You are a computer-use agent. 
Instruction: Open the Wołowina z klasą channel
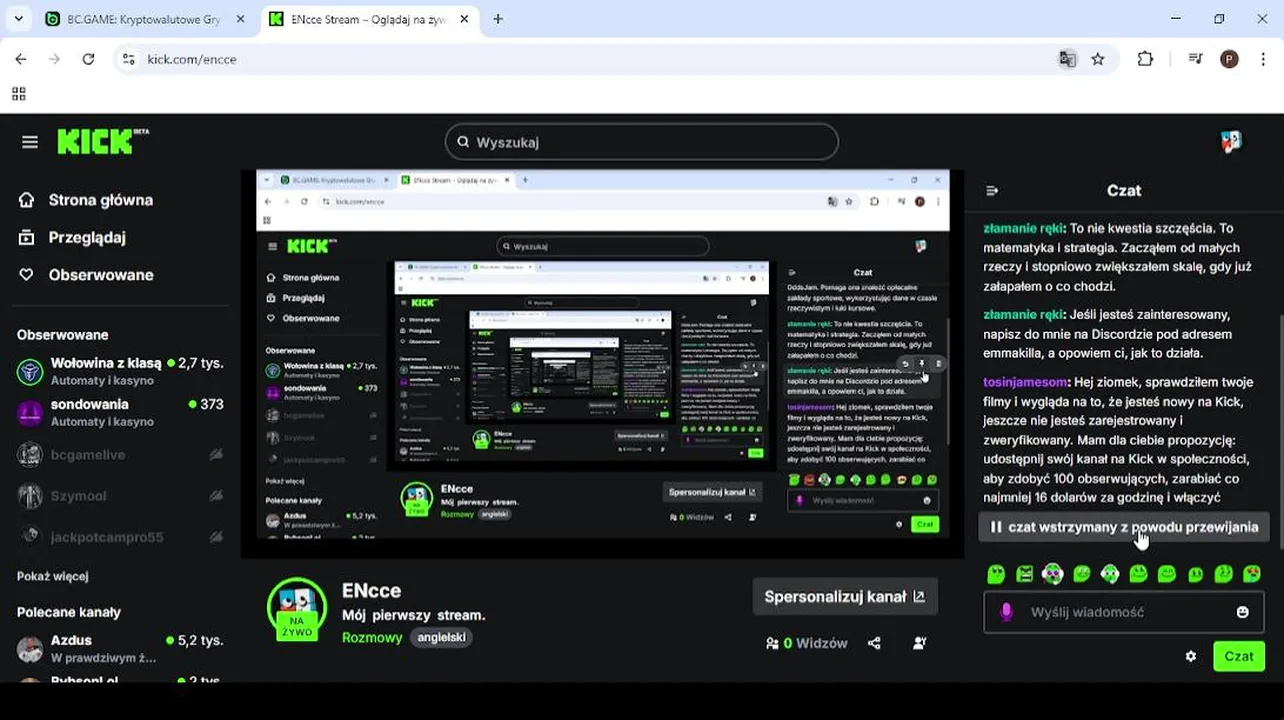tap(120, 372)
